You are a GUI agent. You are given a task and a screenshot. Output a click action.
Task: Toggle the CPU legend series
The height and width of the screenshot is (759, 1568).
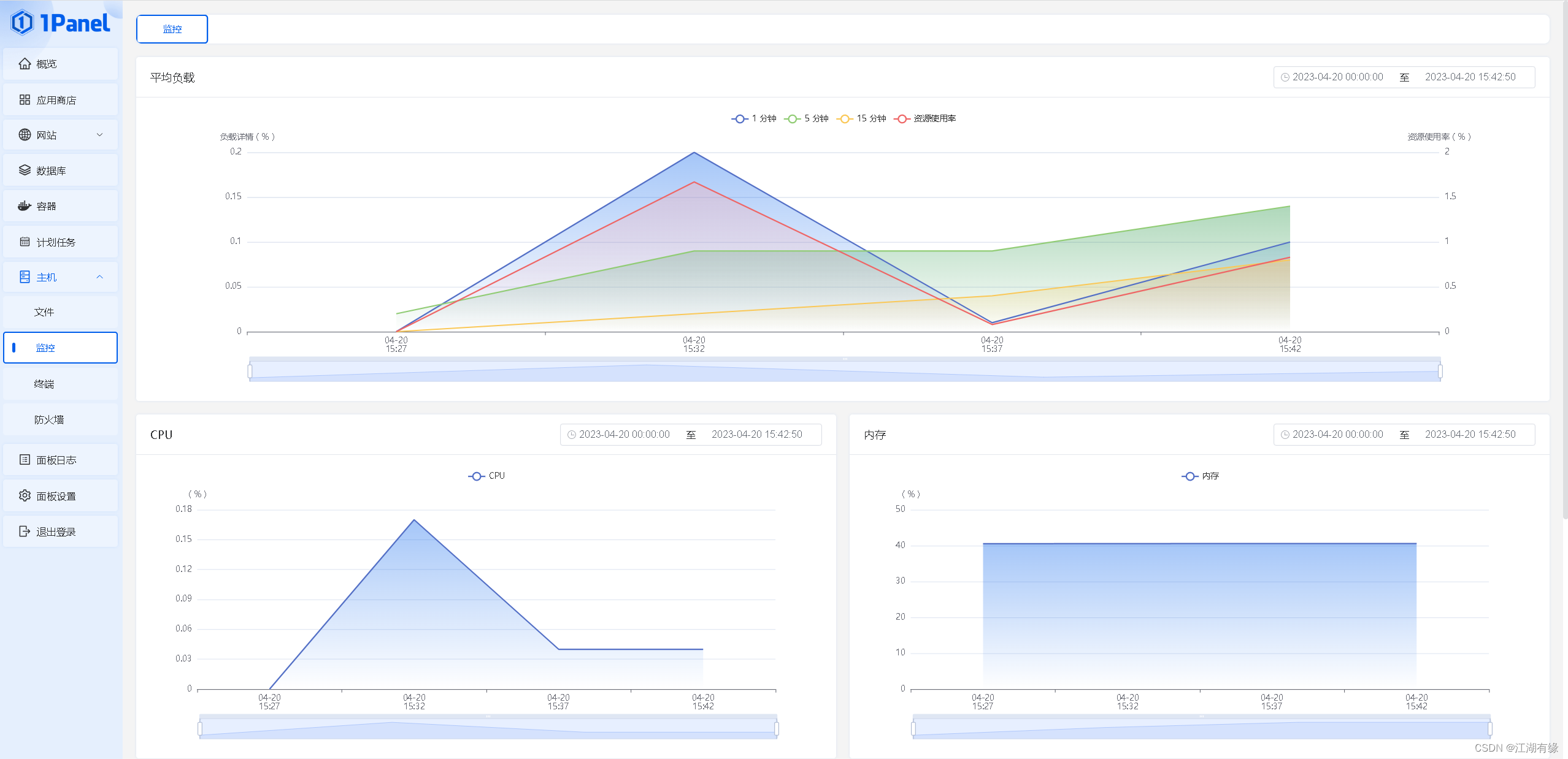click(x=486, y=476)
